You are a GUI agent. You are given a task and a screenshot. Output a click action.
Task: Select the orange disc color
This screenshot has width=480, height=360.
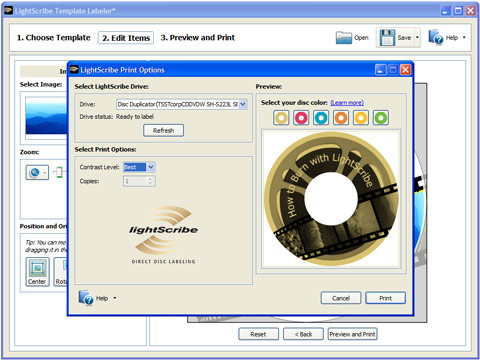point(341,118)
